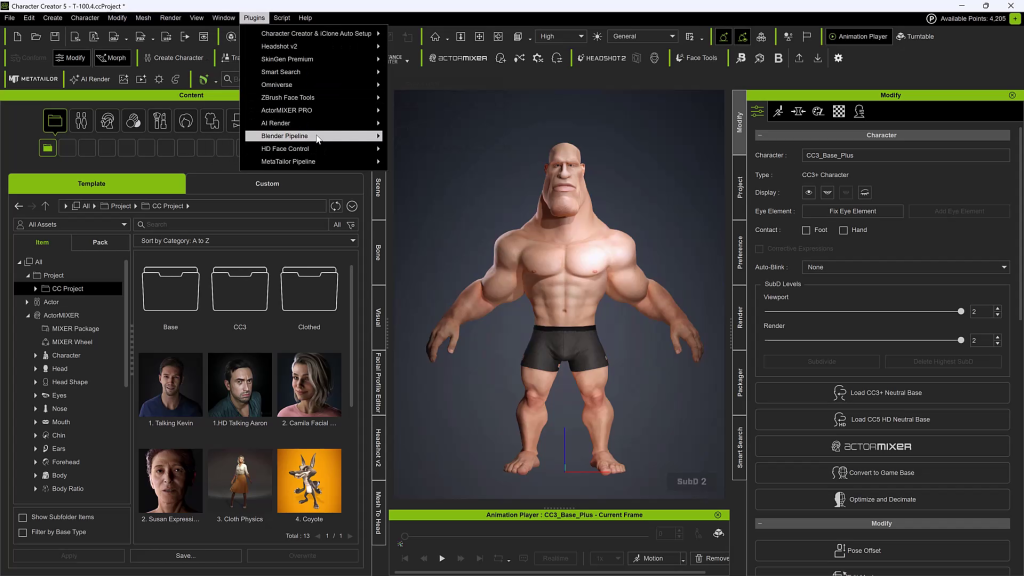1024x576 pixels.
Task: Click the Fix Eye Element button
Action: click(852, 211)
